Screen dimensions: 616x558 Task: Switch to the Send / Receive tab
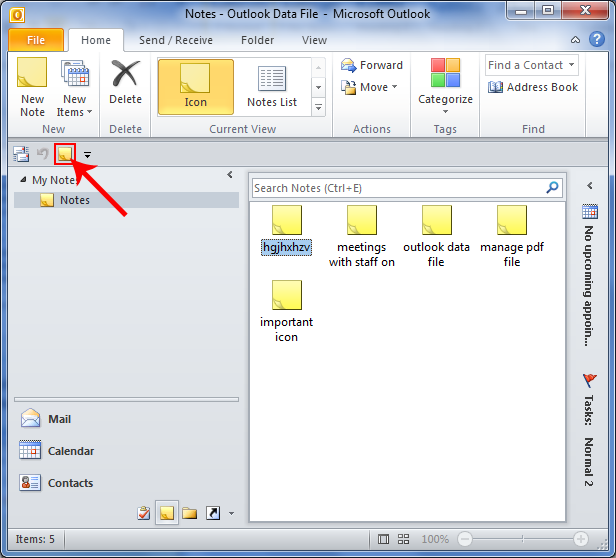click(176, 40)
